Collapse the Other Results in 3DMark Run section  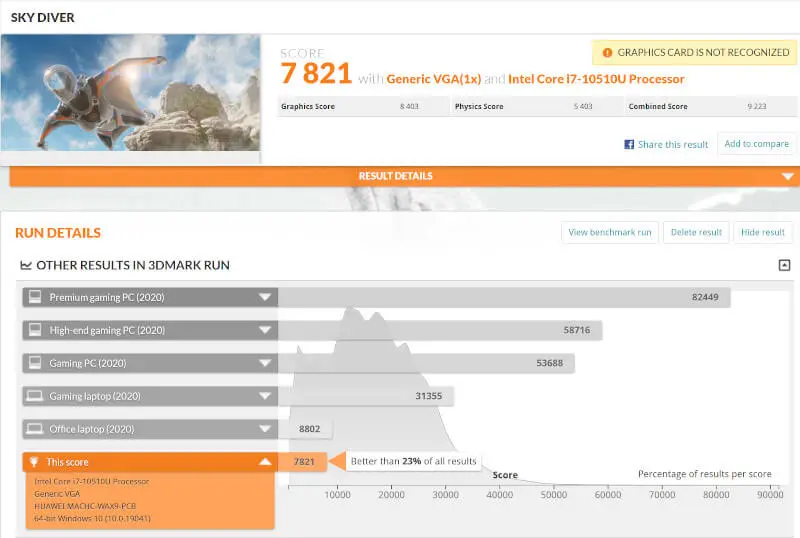tap(785, 265)
